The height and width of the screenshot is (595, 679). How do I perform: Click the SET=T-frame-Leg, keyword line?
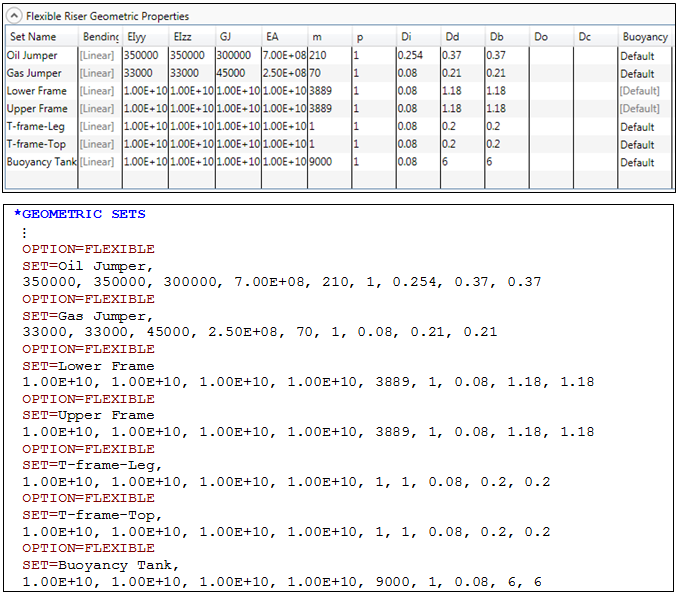92,466
